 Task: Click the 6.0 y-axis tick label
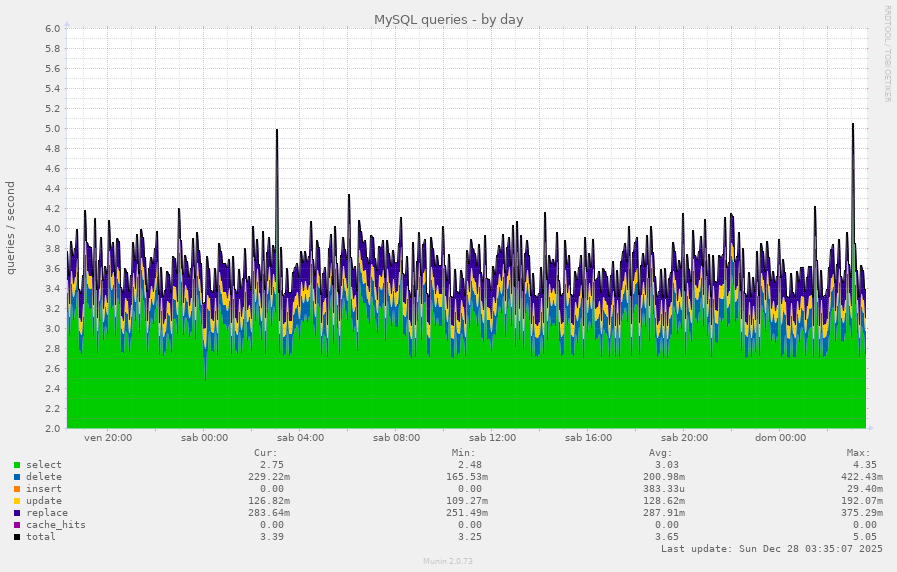[x=53, y=29]
